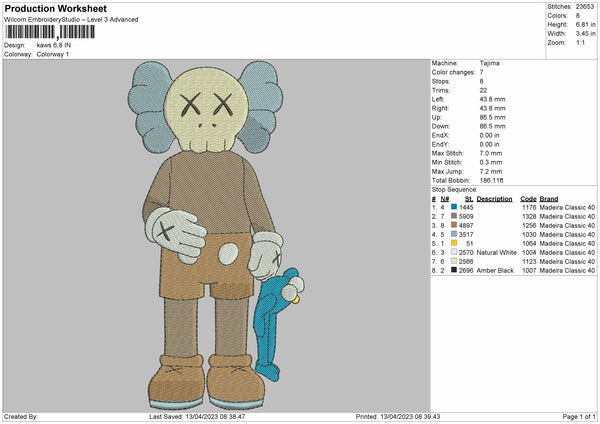Viewport: 600px width, 424px height.
Task: Click the Trims value 22
Action: coord(483,90)
